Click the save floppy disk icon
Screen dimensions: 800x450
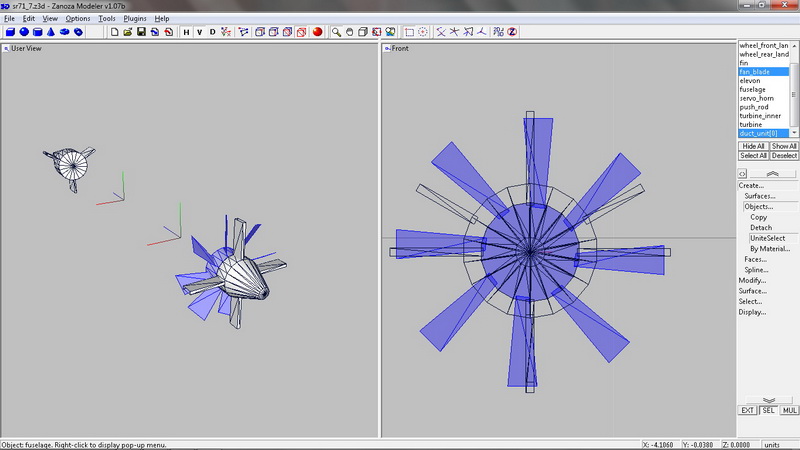(142, 32)
